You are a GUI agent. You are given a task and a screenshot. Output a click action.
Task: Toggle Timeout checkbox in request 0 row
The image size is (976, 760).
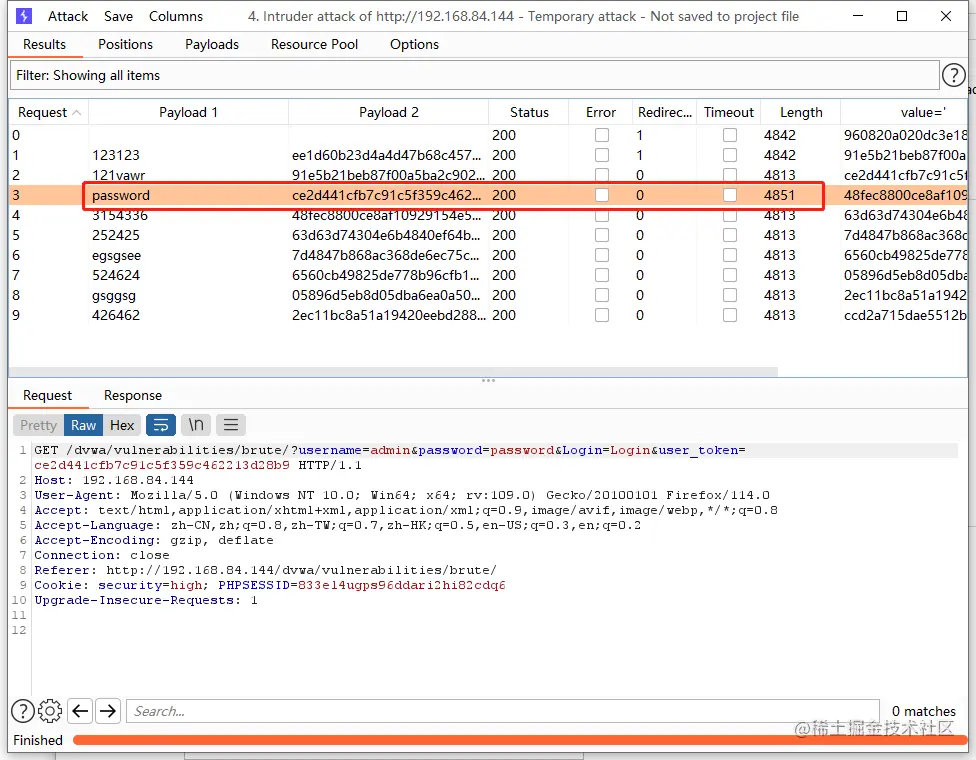coord(730,135)
